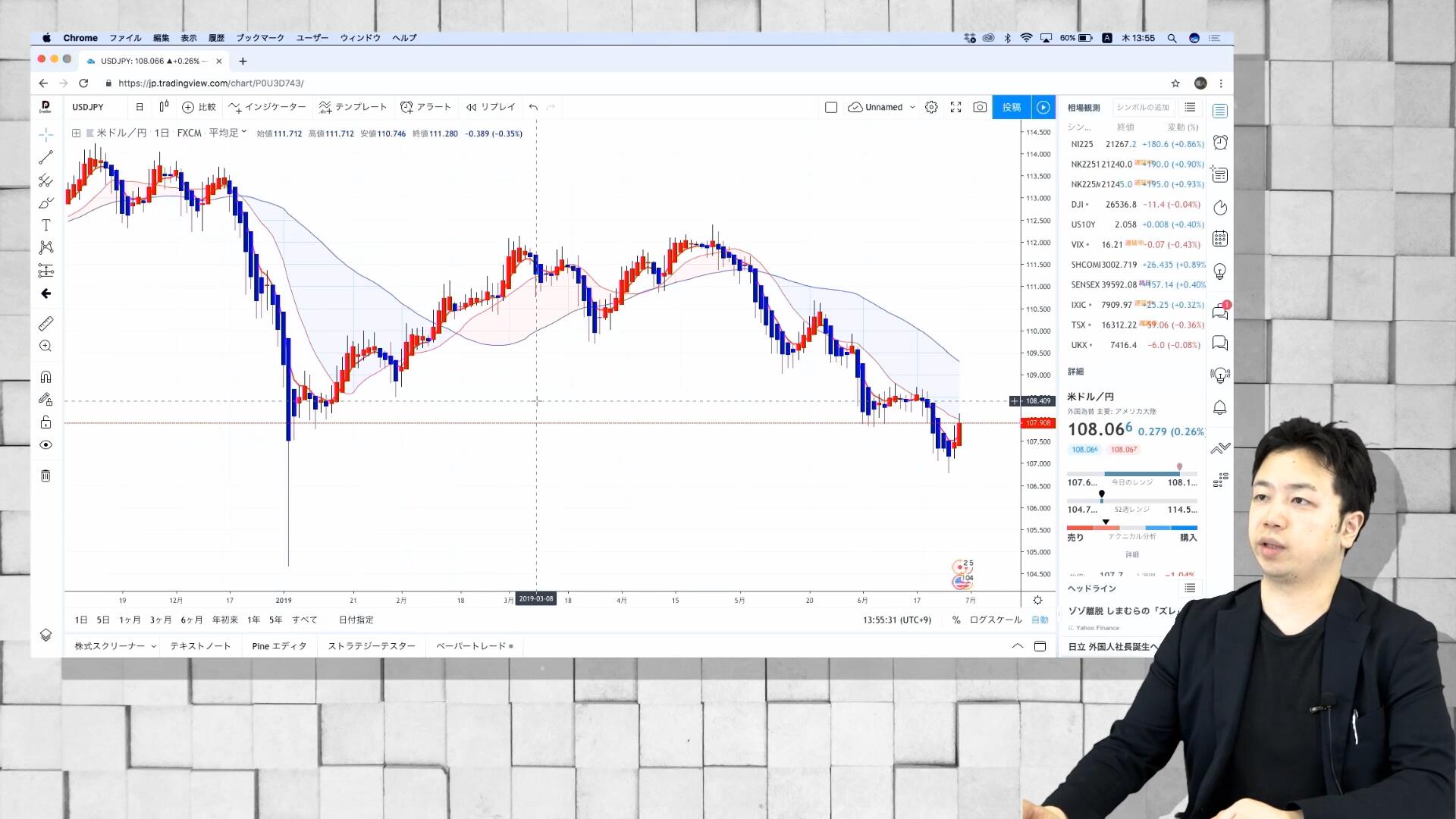Toggle the magnet mode tool
The width and height of the screenshot is (1456, 819).
46,377
